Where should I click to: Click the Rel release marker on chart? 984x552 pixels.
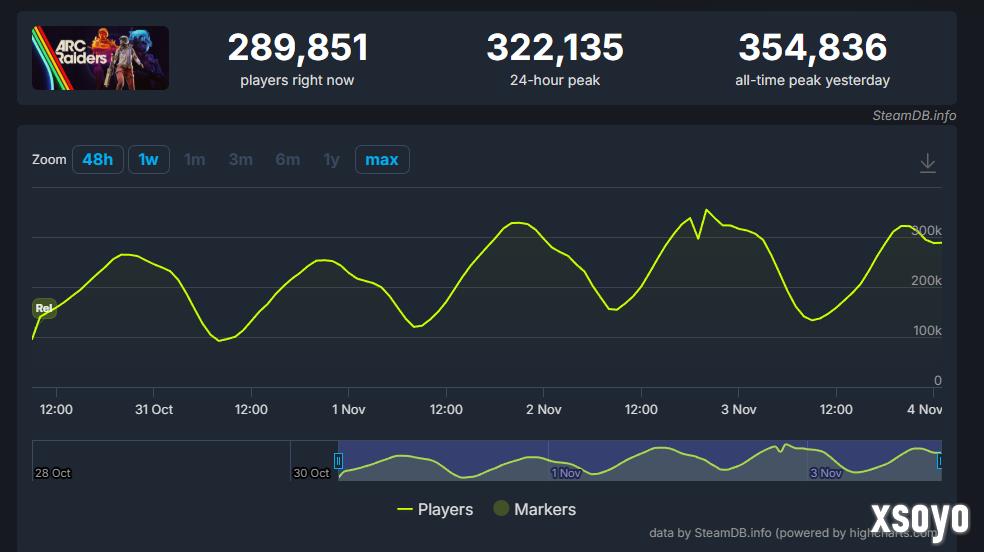point(44,308)
